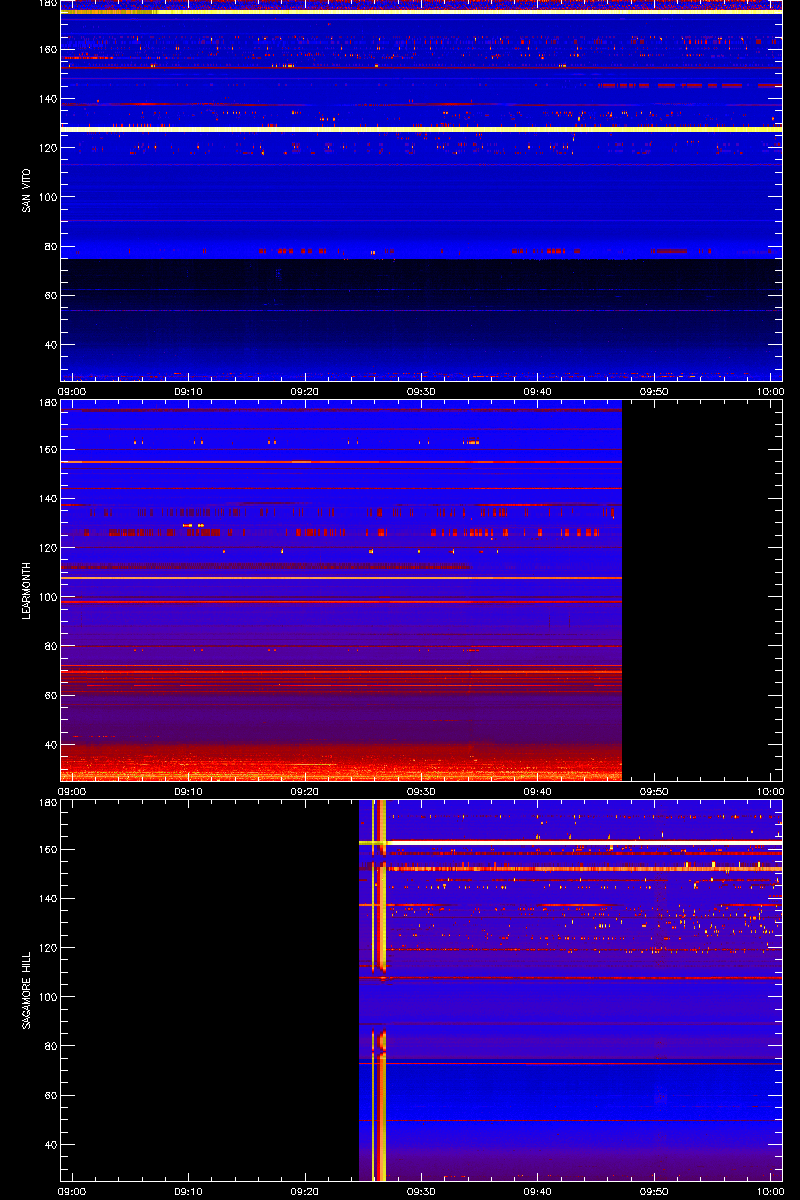Click 09:40 under the Learmonth panel

[538, 791]
